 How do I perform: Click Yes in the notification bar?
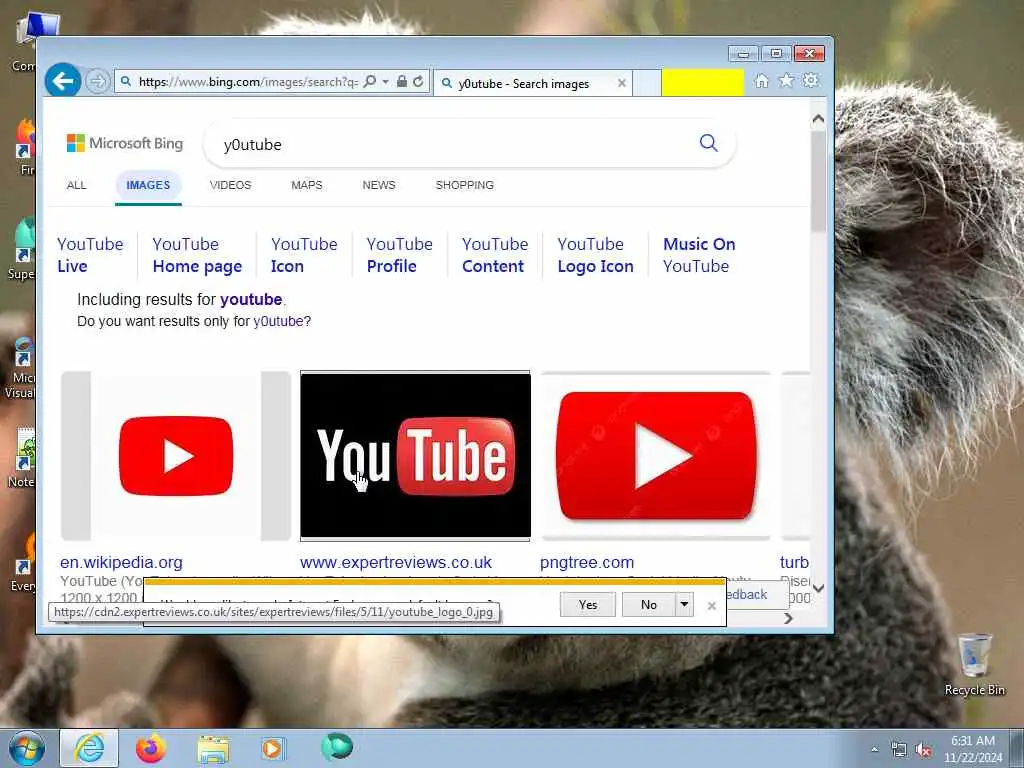588,605
